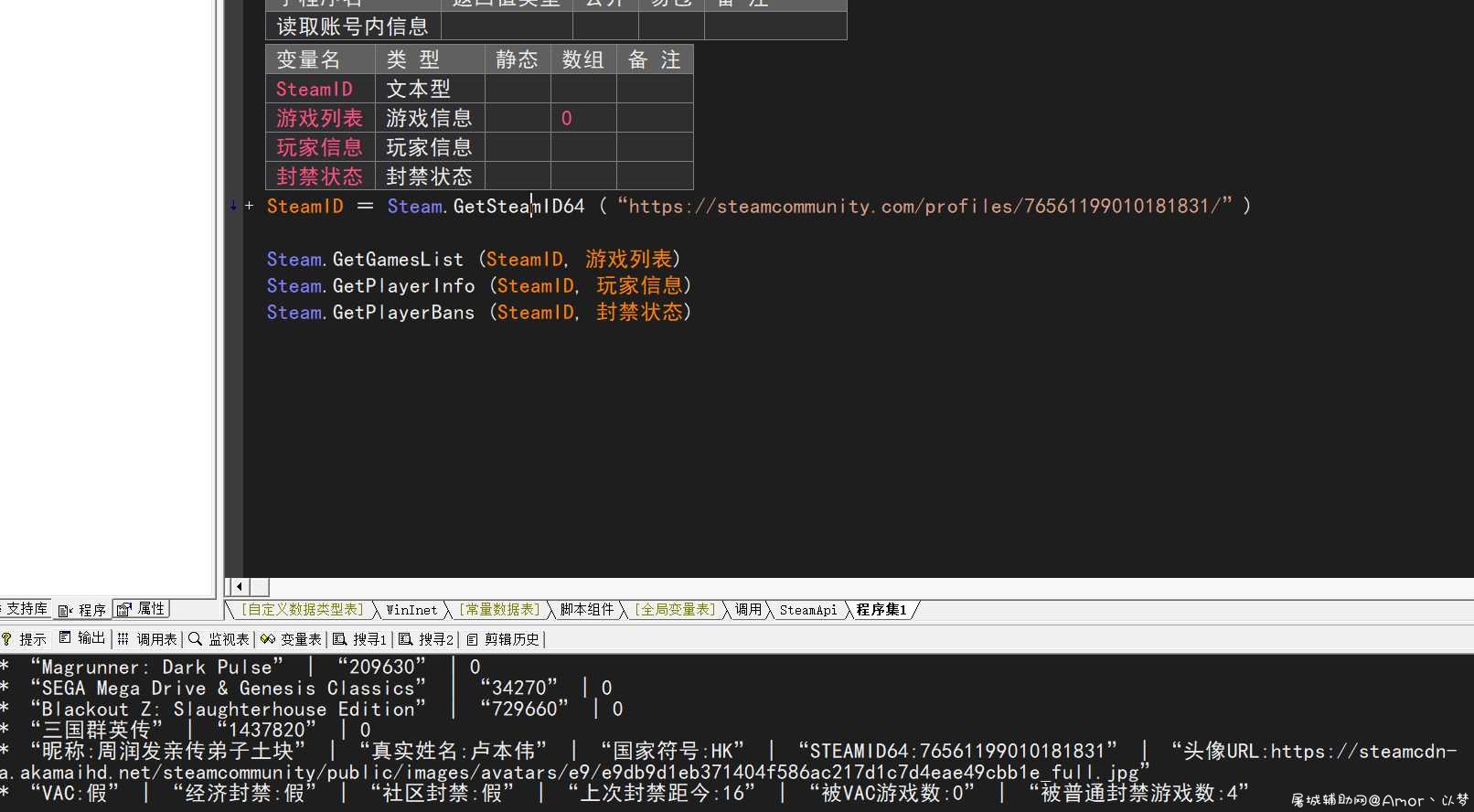This screenshot has width=1474, height=812.
Task: Click the Steam.GetGamesList code line
Action: click(x=475, y=259)
